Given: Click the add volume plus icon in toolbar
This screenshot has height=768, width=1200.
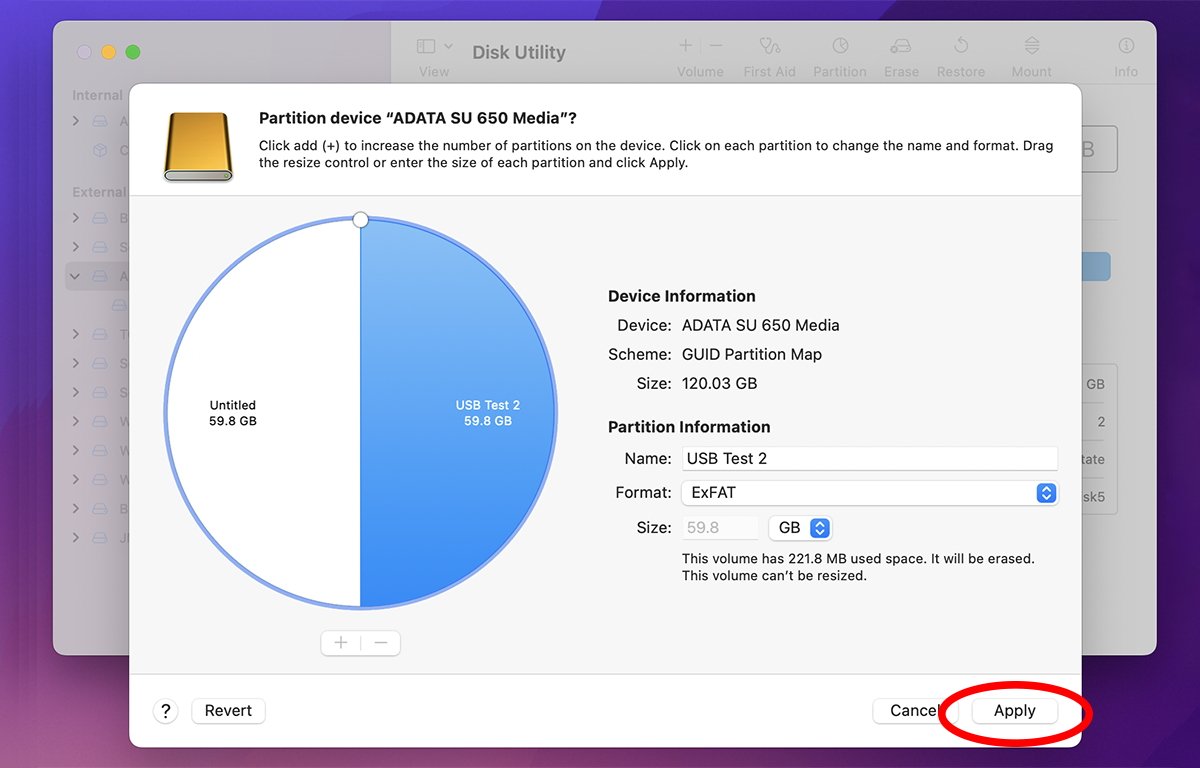Looking at the screenshot, I should click(x=685, y=46).
